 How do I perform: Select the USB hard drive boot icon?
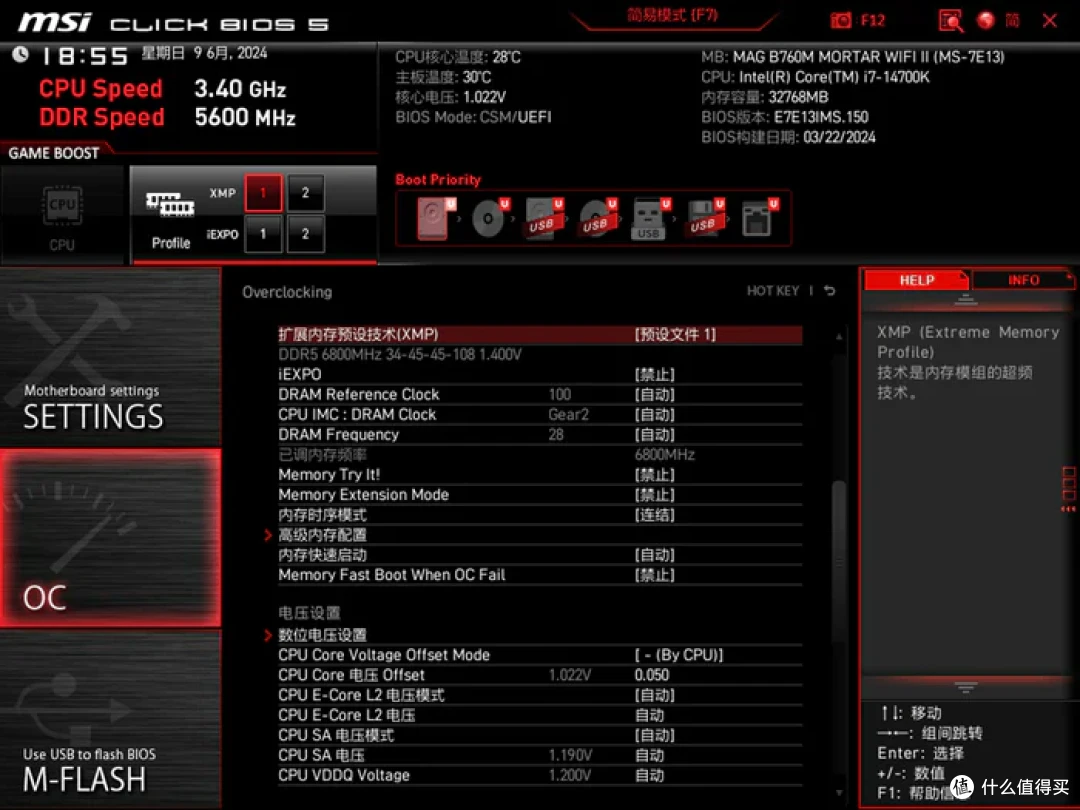pyautogui.click(x=543, y=218)
